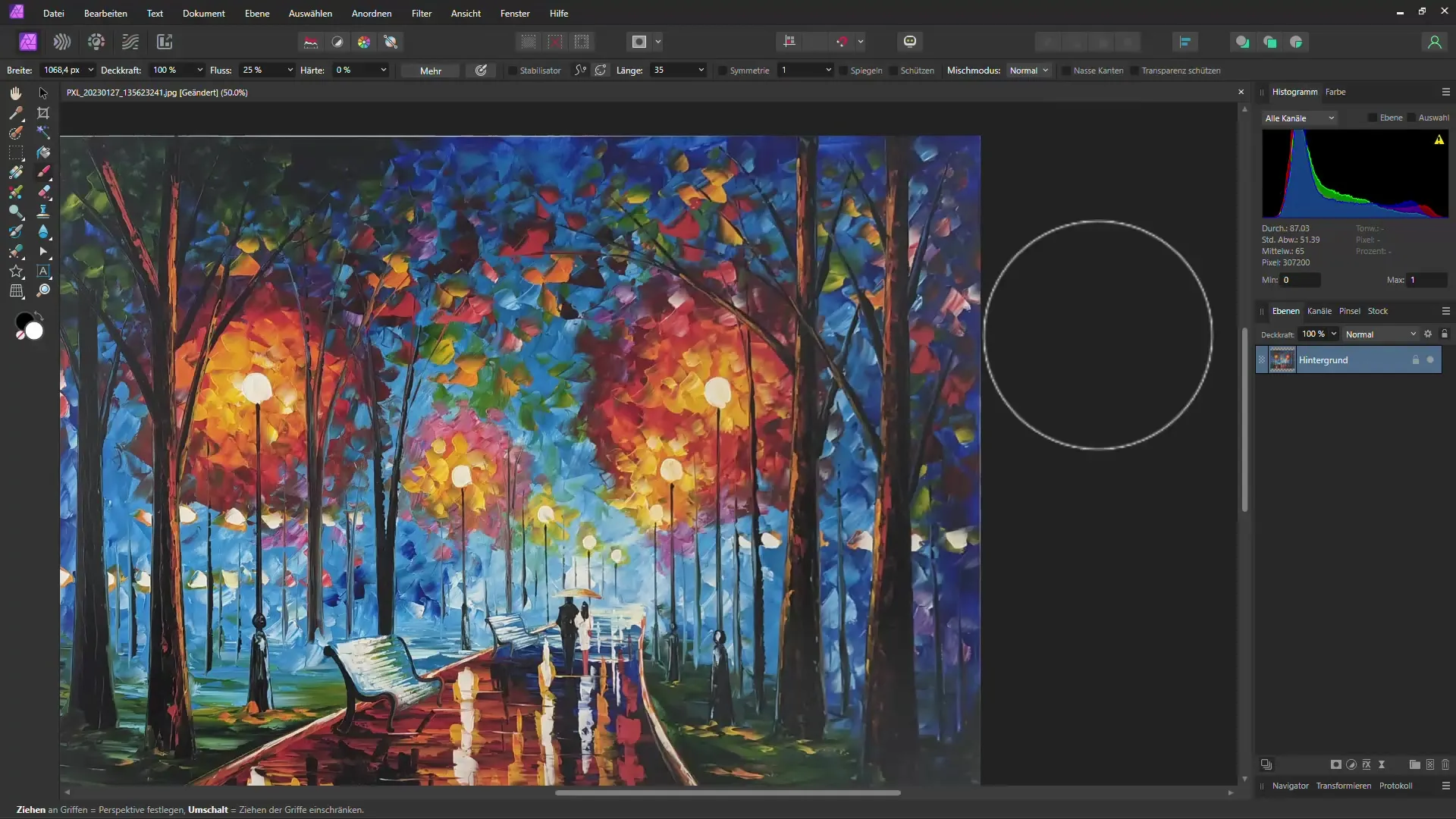Screen dimensions: 1456x819
Task: Tick the Ebene histogram checkbox
Action: [1372, 118]
